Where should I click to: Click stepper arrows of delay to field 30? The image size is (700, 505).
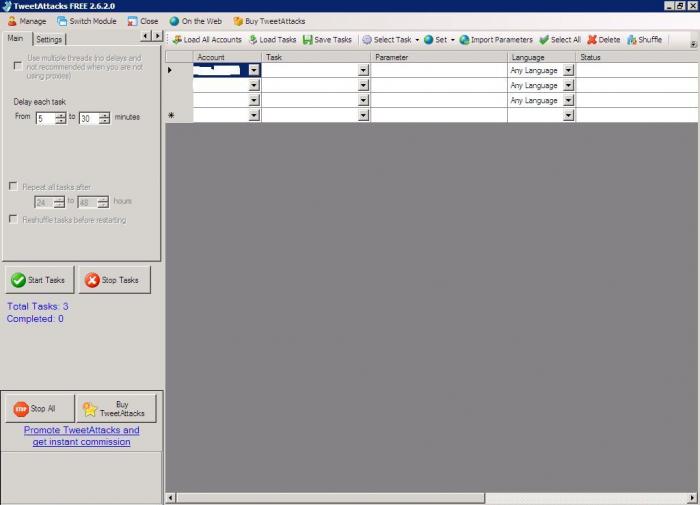coord(104,118)
